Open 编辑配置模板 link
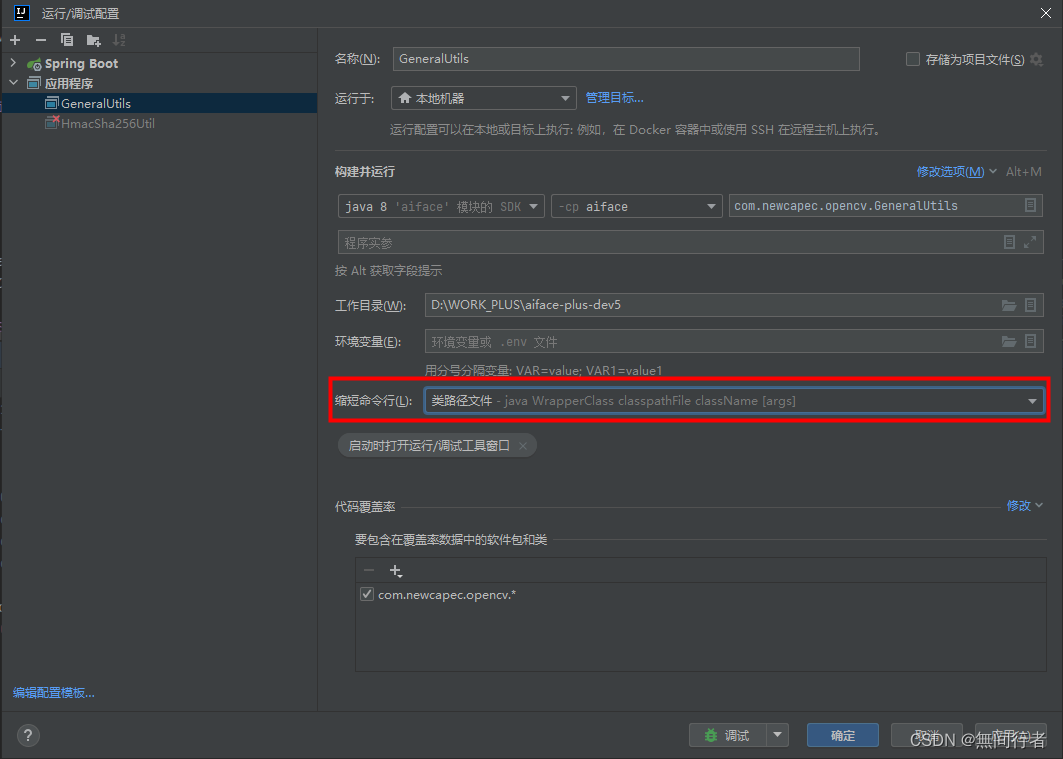The width and height of the screenshot is (1063, 759). coord(54,693)
